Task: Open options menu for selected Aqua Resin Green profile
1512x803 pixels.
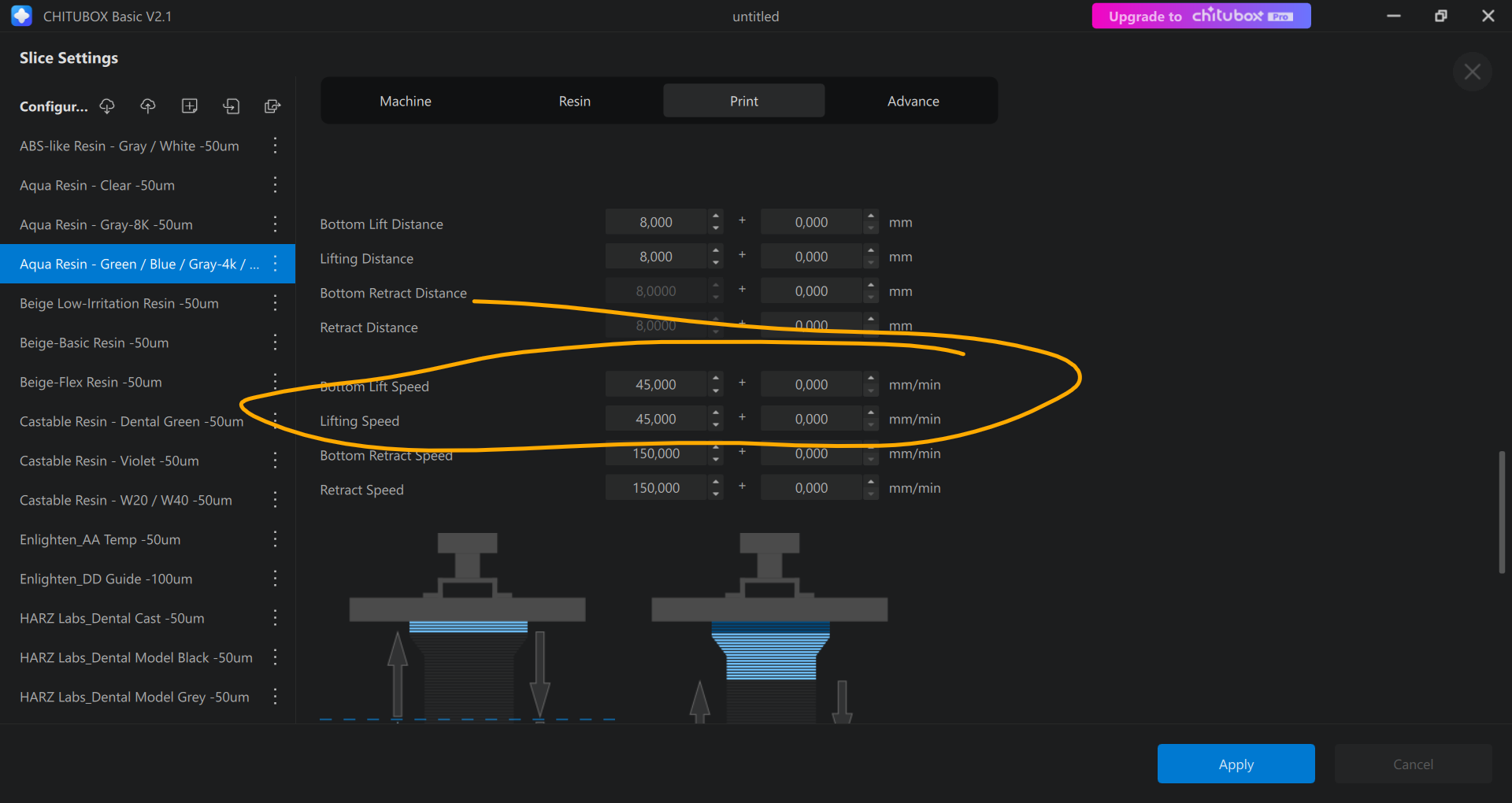Action: click(x=275, y=264)
